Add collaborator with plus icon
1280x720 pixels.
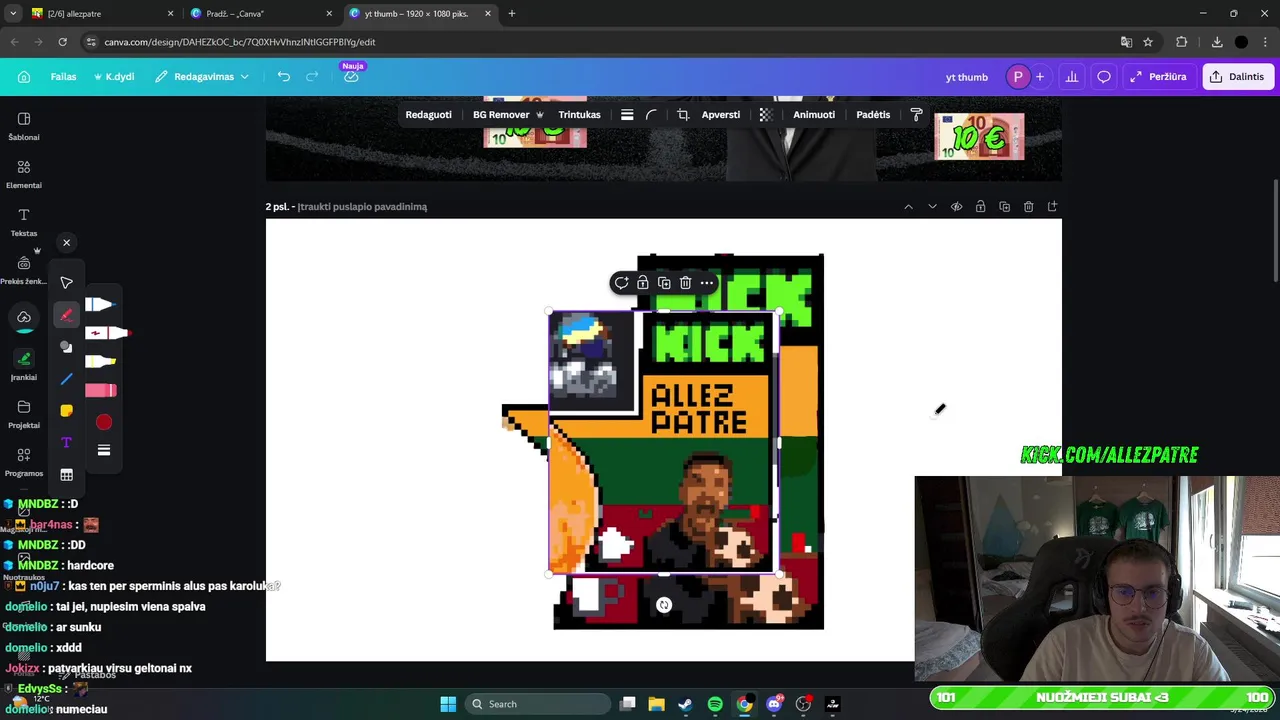pyautogui.click(x=1040, y=77)
